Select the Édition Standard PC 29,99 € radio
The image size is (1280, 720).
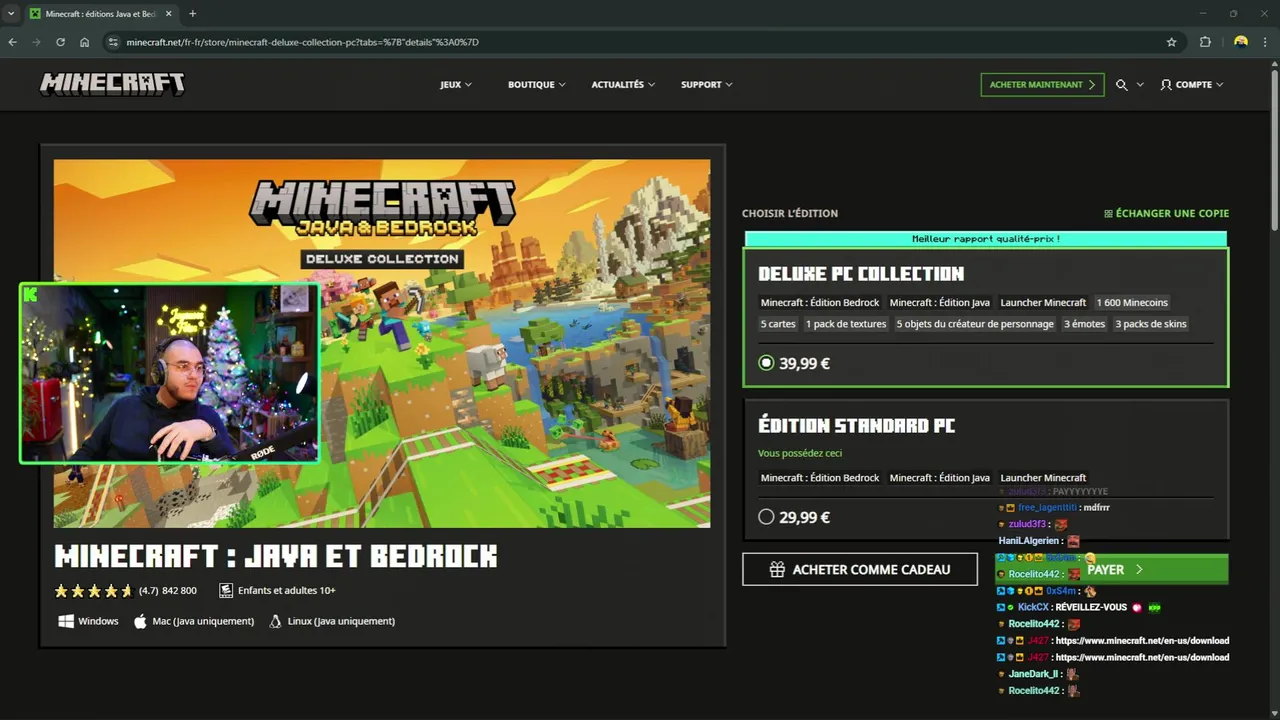click(766, 517)
